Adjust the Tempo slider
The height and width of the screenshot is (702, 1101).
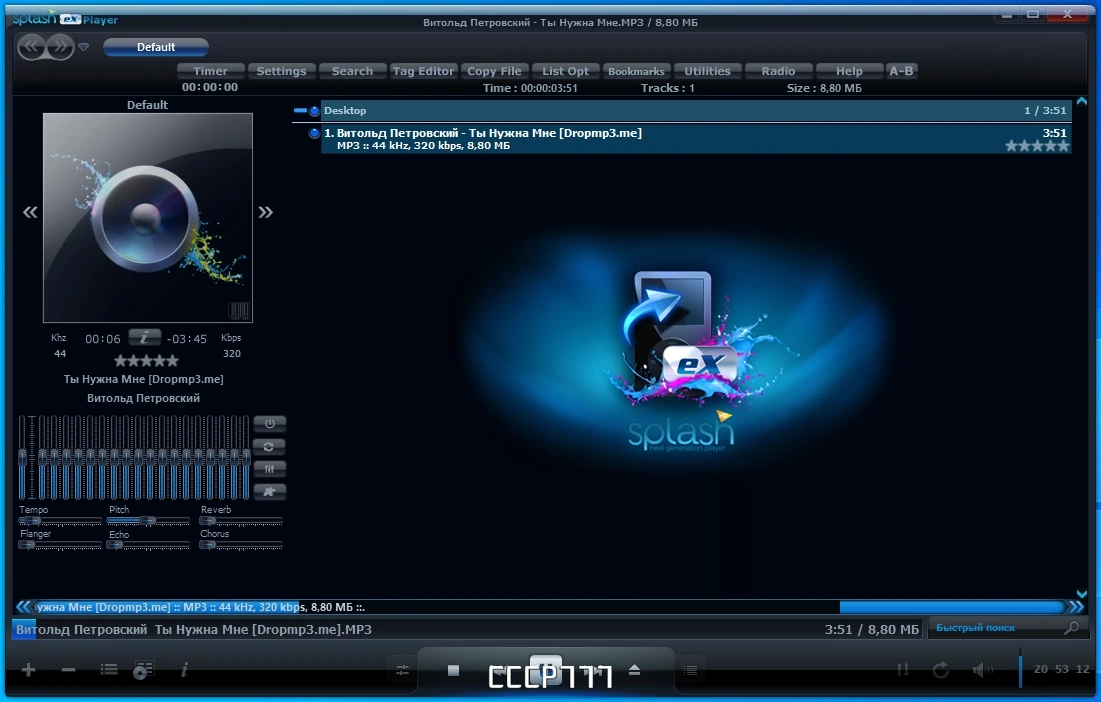(x=60, y=521)
